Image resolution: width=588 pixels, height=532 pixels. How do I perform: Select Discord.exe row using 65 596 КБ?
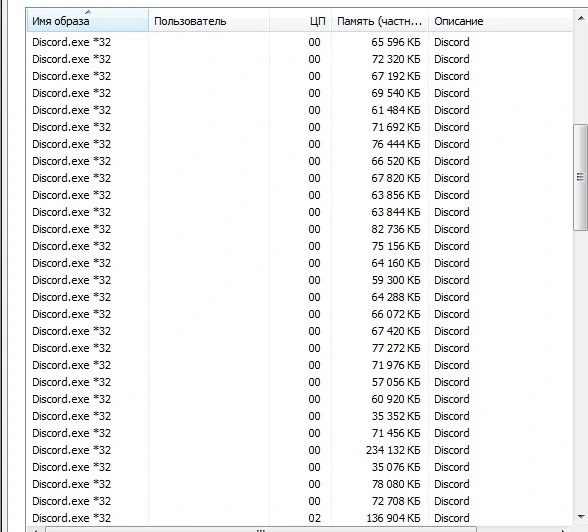tap(299, 42)
